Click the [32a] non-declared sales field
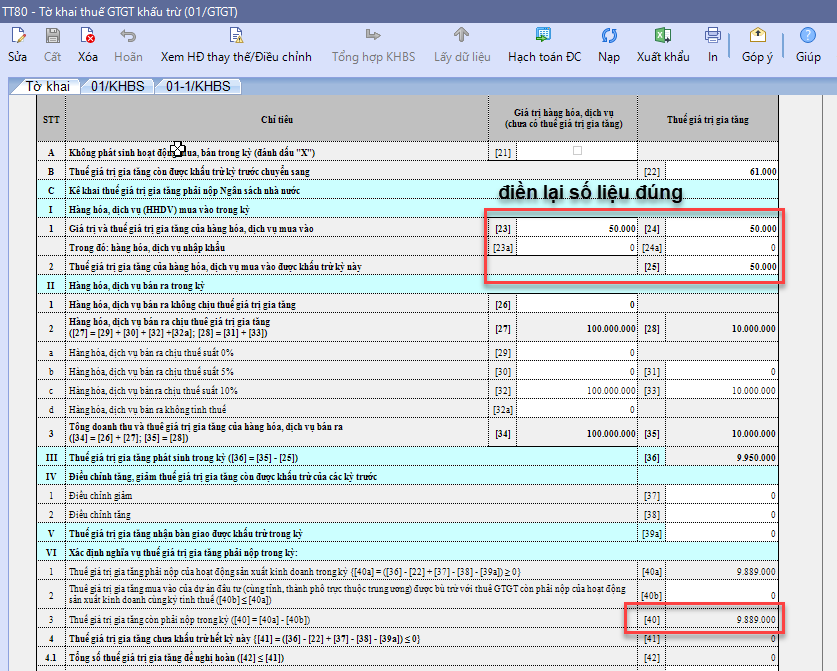837x671 pixels. tap(577, 409)
